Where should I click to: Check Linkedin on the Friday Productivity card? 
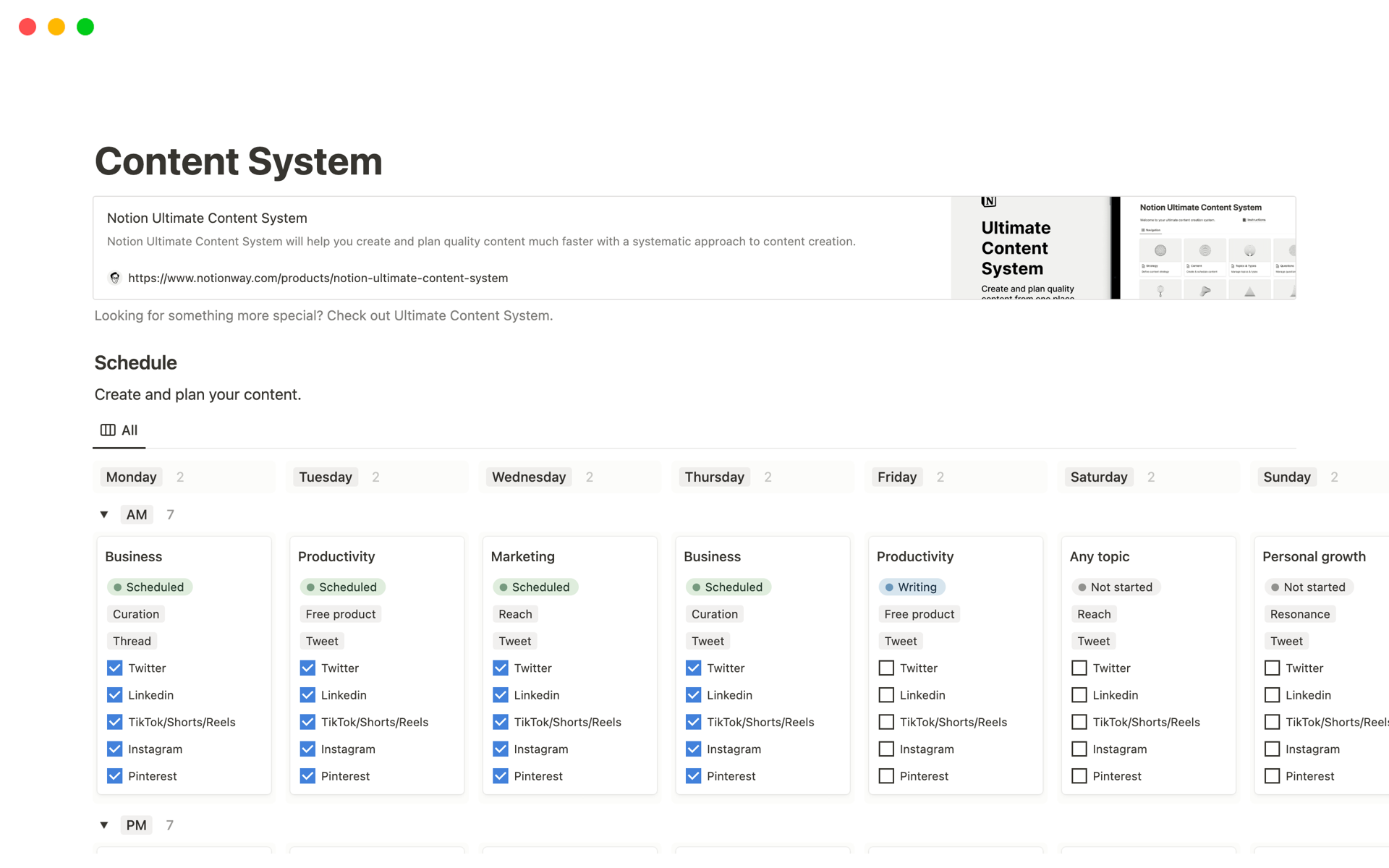pos(886,695)
